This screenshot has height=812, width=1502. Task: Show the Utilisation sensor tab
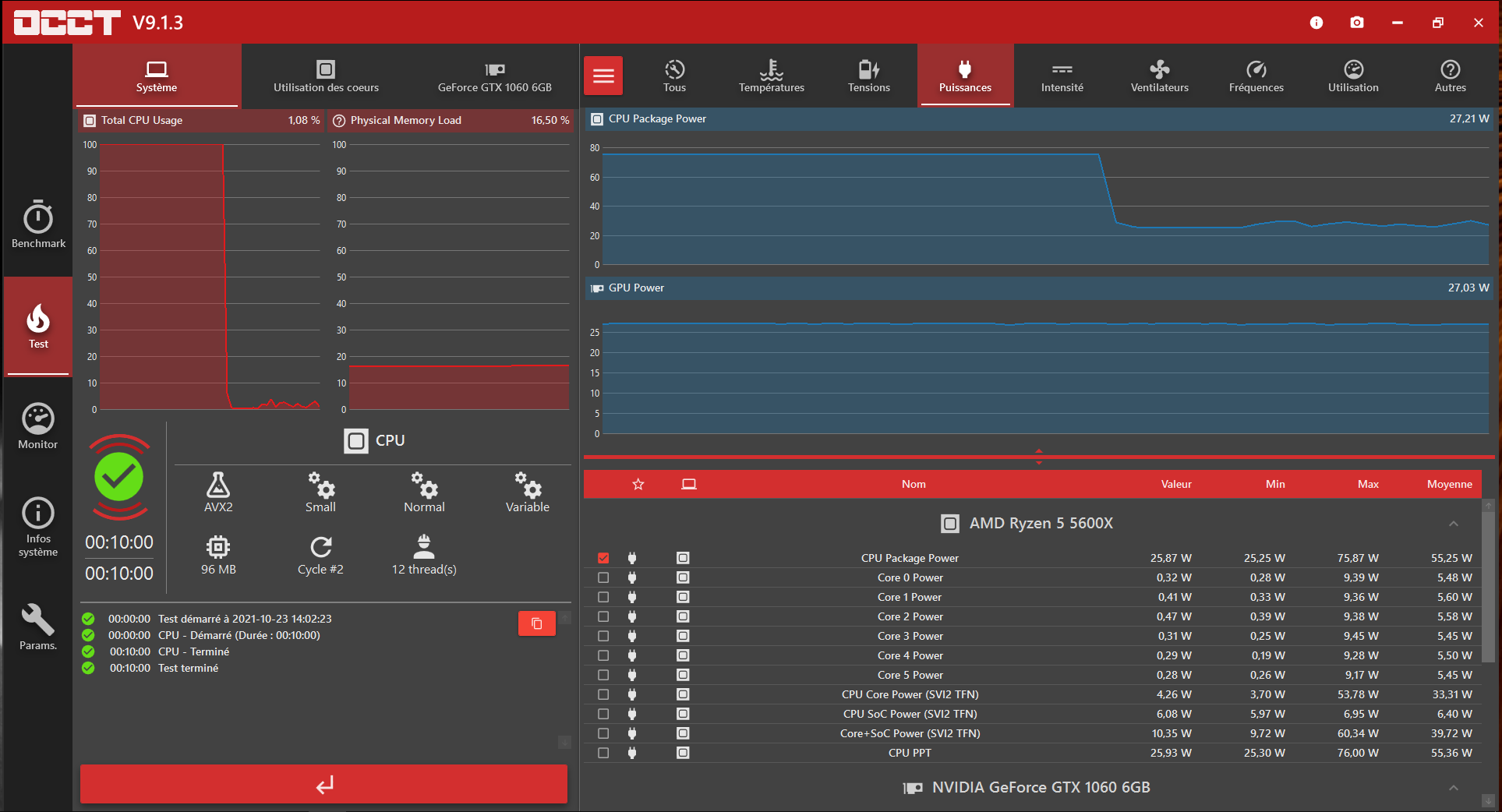(x=1354, y=76)
